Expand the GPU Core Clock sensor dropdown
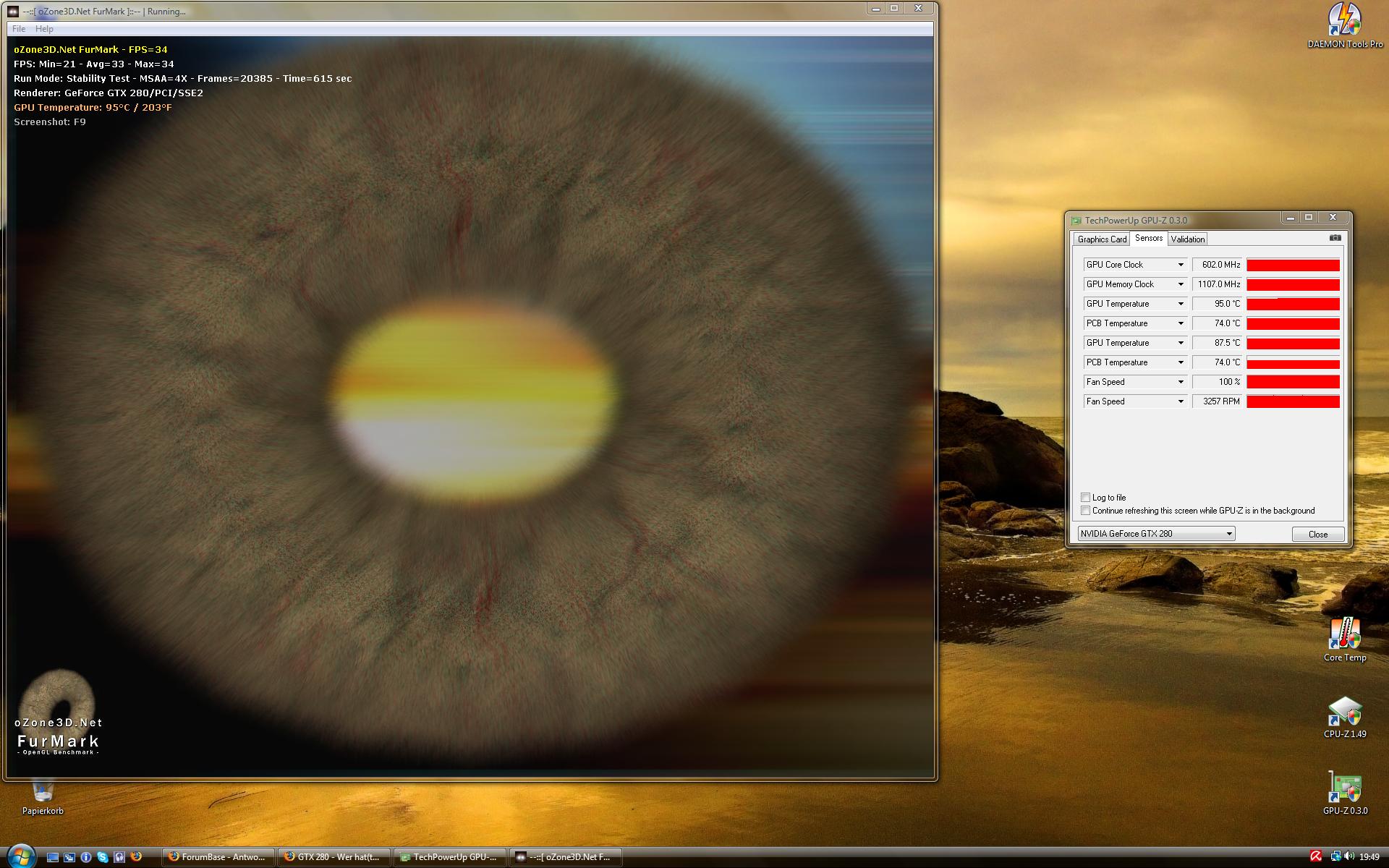 1180,265
